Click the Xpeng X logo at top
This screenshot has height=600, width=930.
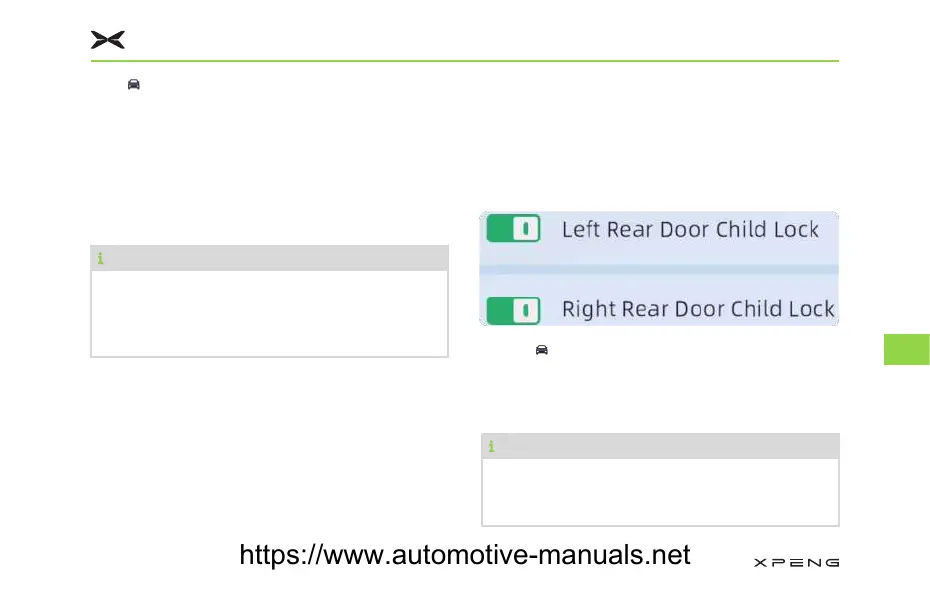point(107,40)
